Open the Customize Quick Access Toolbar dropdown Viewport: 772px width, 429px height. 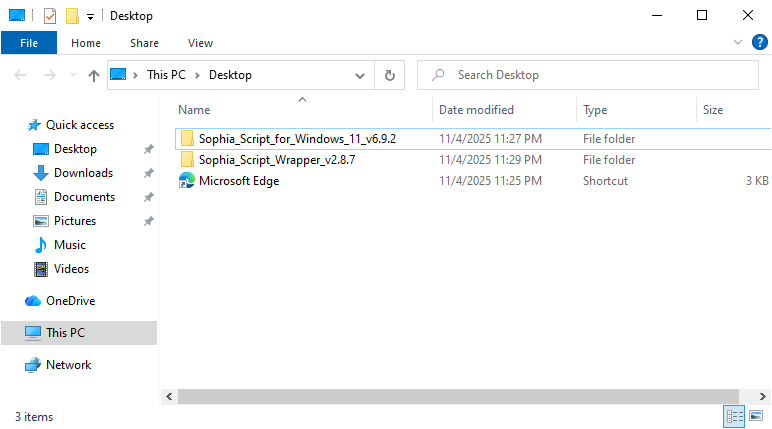coord(90,16)
